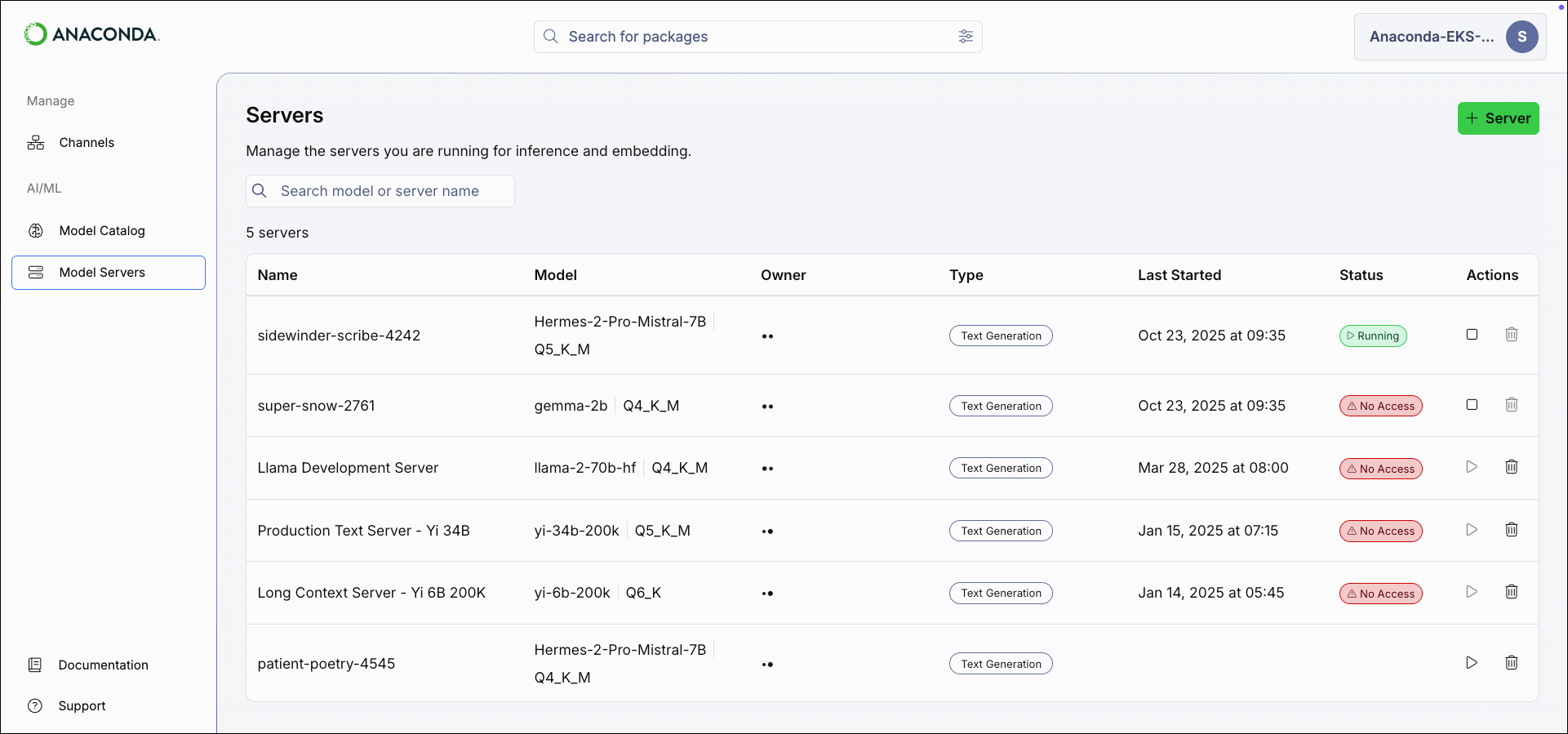Click owner dots for Production Text Server row
This screenshot has width=1568, height=734.
coord(767,532)
